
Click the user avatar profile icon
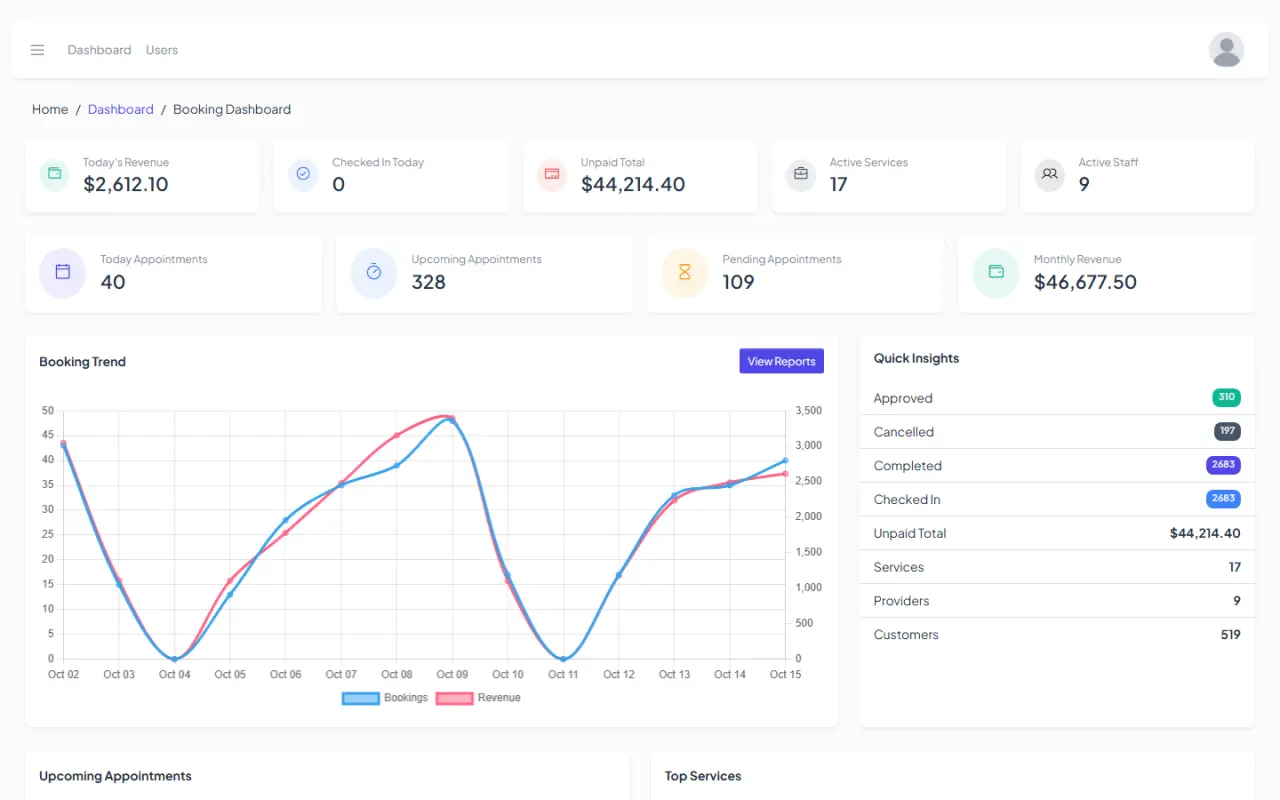(1226, 50)
